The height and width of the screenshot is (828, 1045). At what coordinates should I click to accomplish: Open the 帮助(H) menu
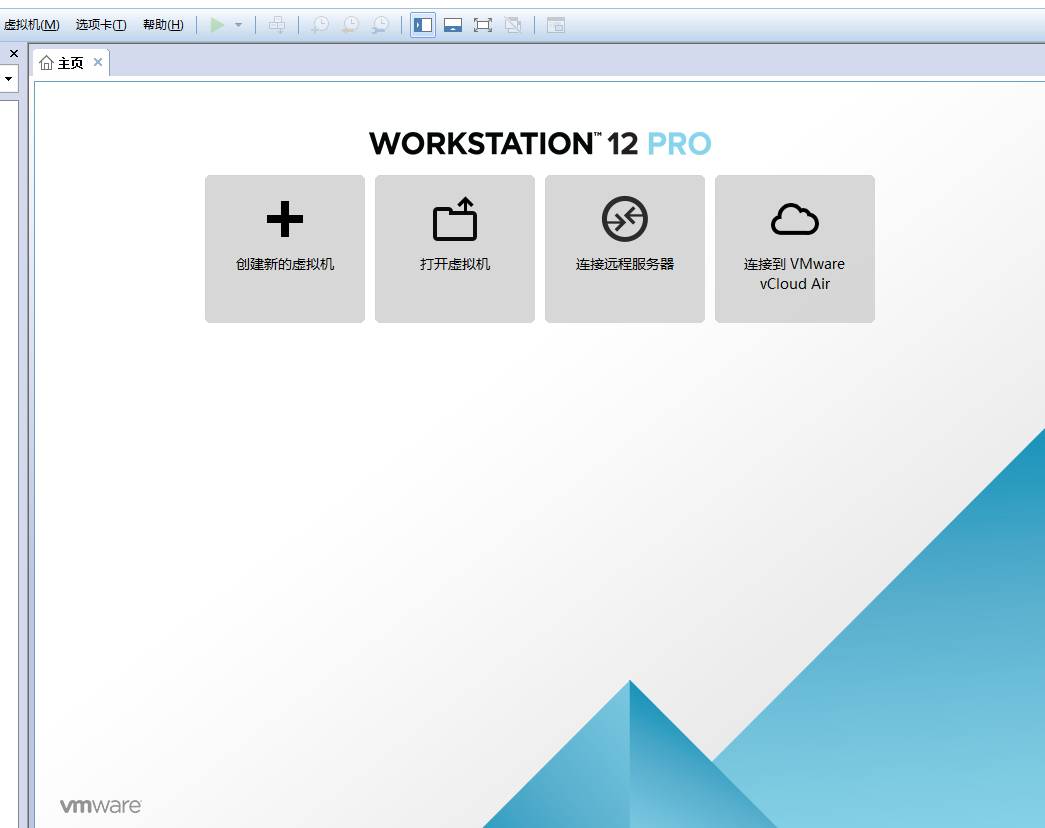pyautogui.click(x=163, y=25)
